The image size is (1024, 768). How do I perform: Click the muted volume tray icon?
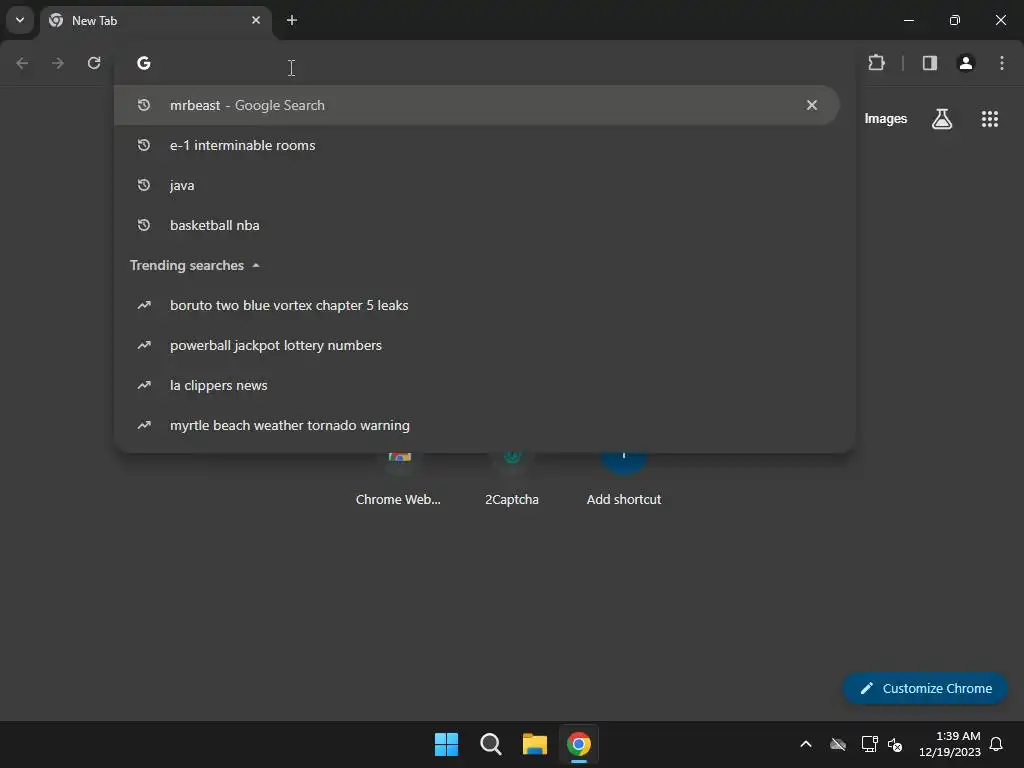895,744
